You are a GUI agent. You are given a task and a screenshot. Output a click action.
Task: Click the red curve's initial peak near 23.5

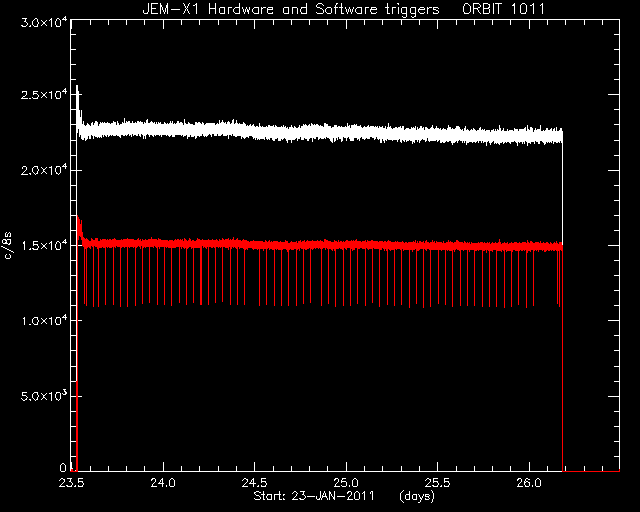78,218
